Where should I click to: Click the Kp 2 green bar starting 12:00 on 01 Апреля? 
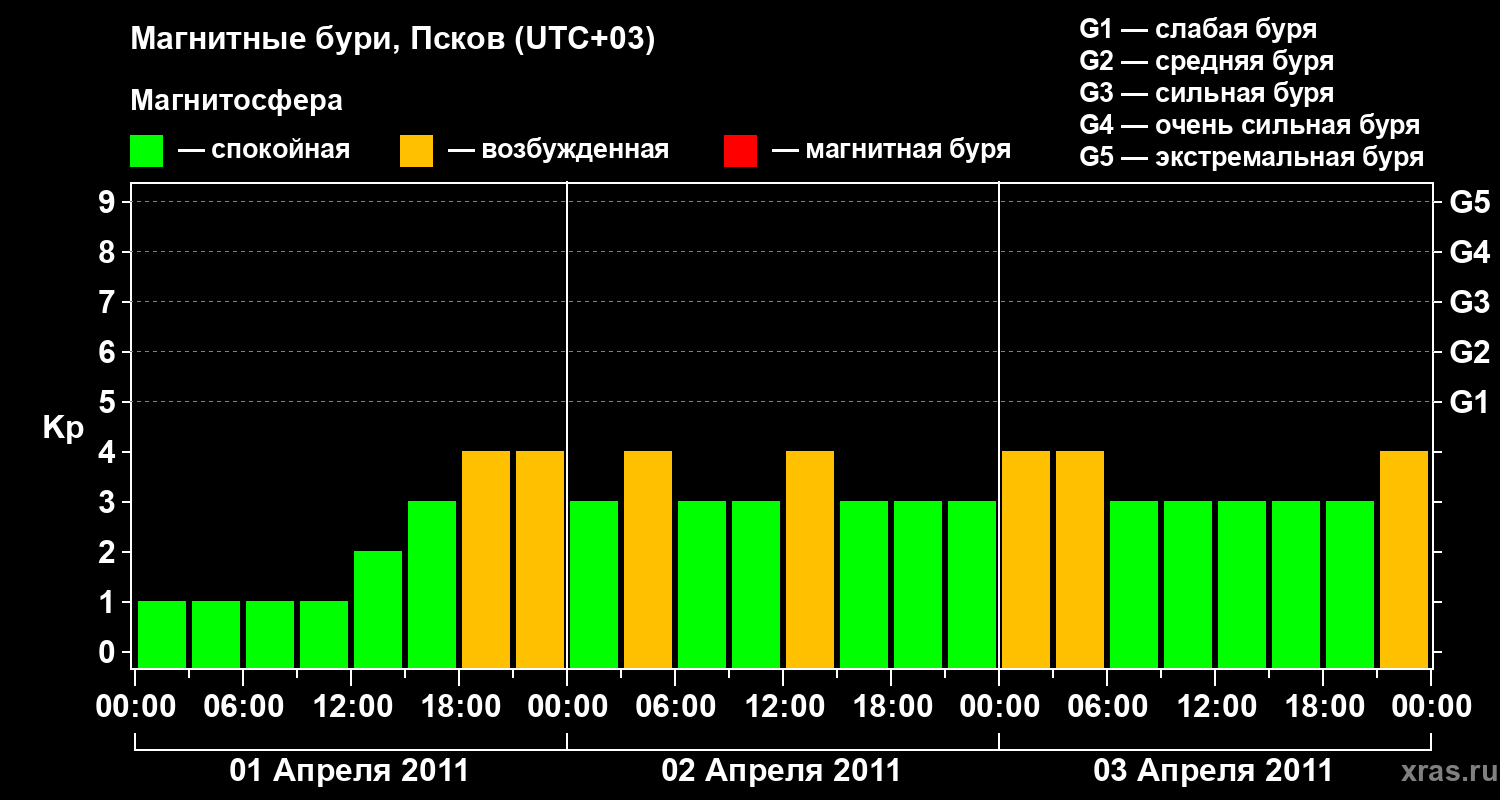378,609
